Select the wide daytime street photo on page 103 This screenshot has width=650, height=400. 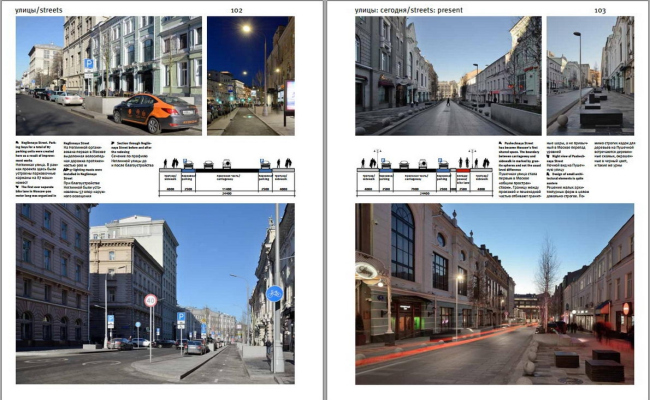448,75
